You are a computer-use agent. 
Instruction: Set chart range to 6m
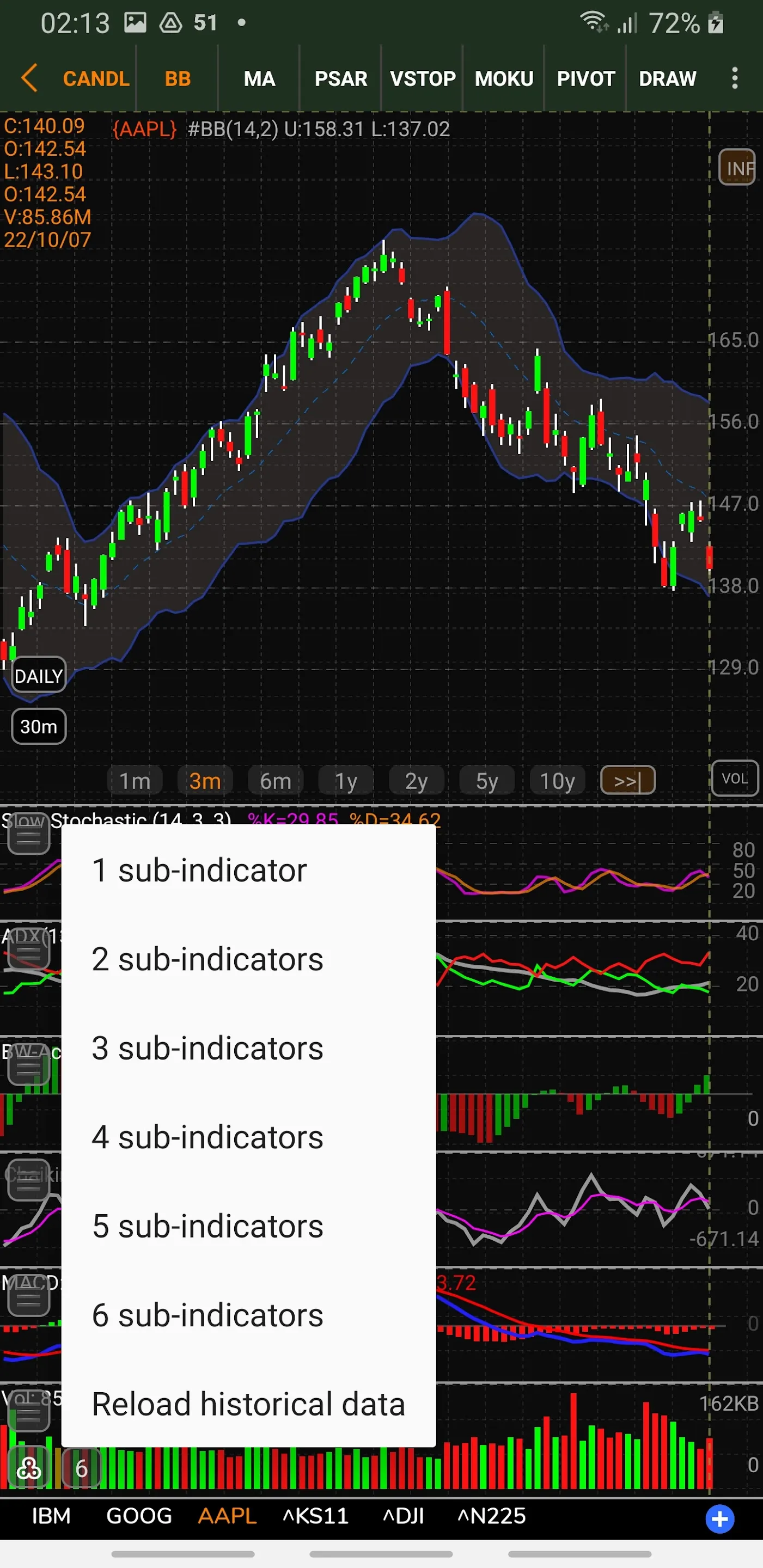click(x=276, y=780)
